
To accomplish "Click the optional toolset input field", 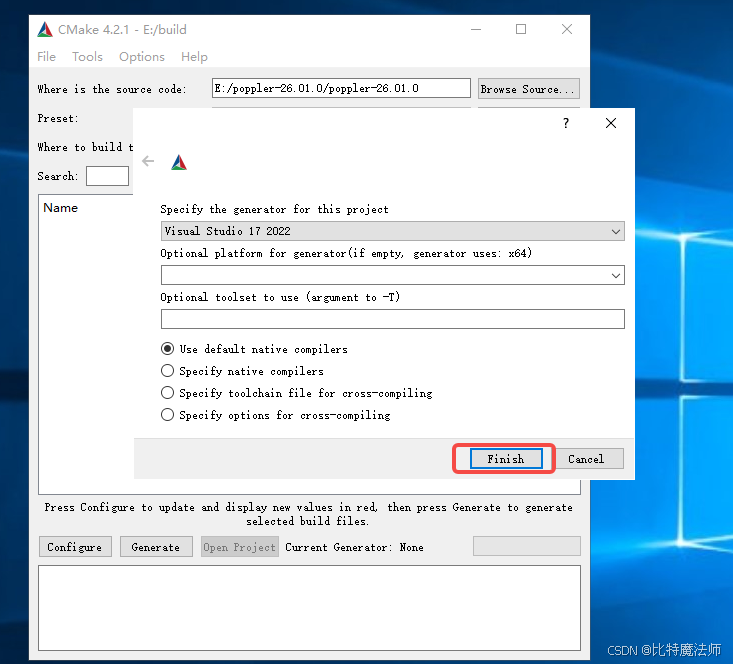I will click(x=393, y=319).
